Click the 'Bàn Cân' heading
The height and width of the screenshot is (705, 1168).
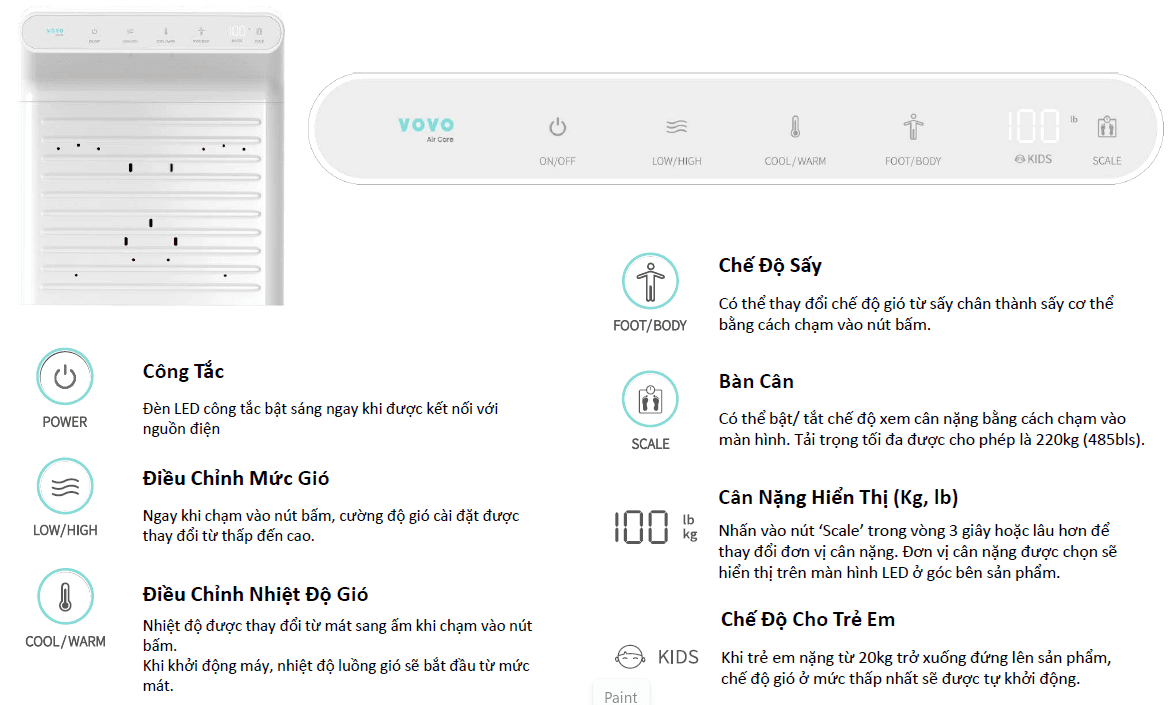(x=756, y=381)
